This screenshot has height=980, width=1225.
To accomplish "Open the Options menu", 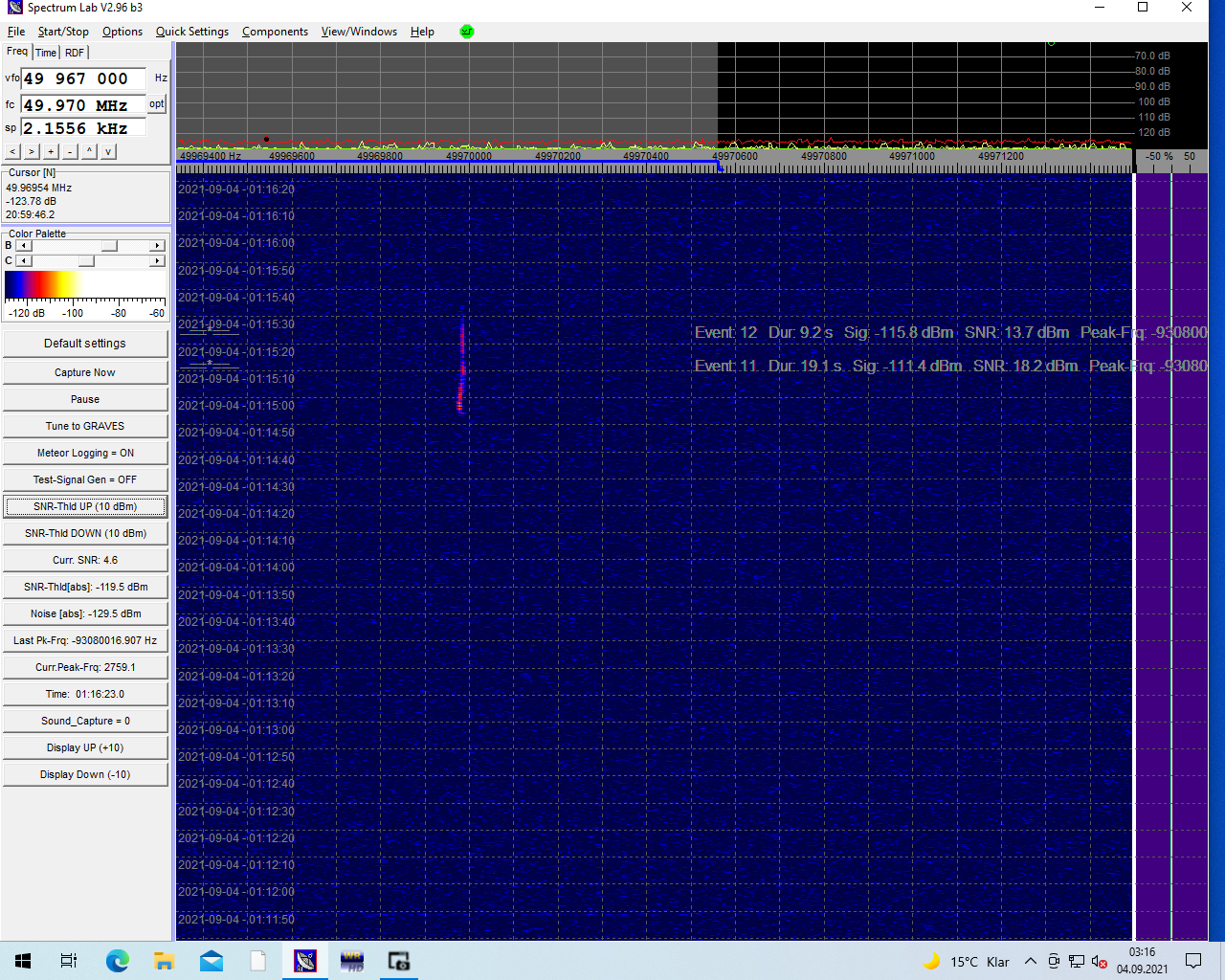I will (x=122, y=32).
